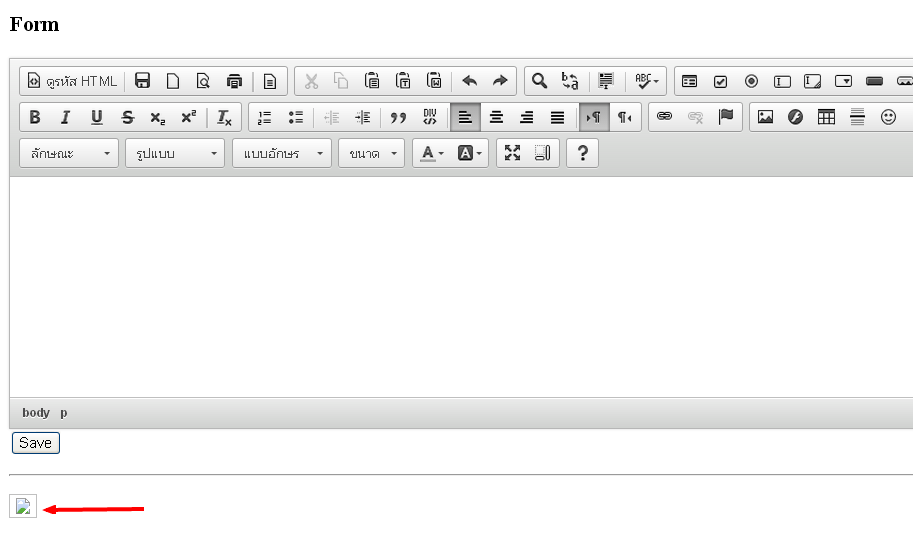This screenshot has height=547, width=913.
Task: Insert a text field form element
Action: [782, 81]
